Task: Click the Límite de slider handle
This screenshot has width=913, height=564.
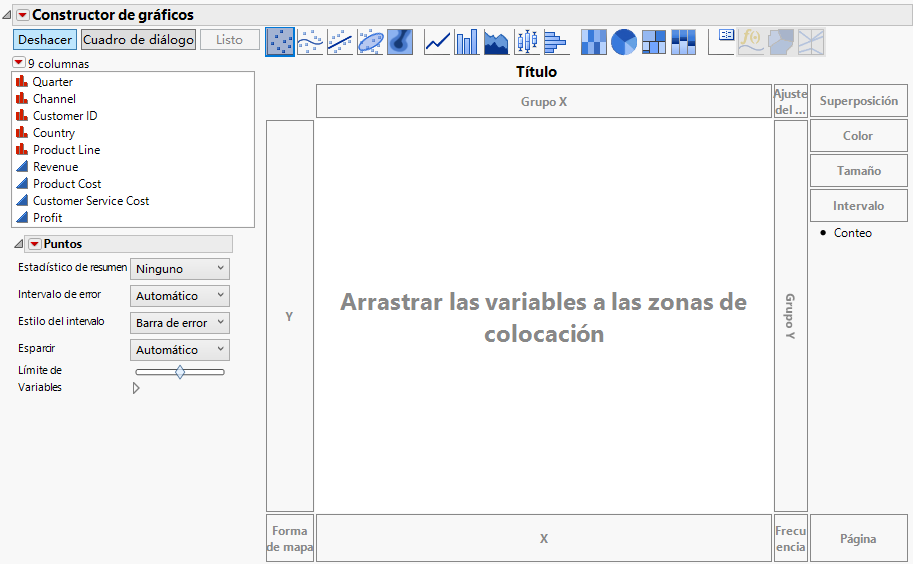Action: 180,372
